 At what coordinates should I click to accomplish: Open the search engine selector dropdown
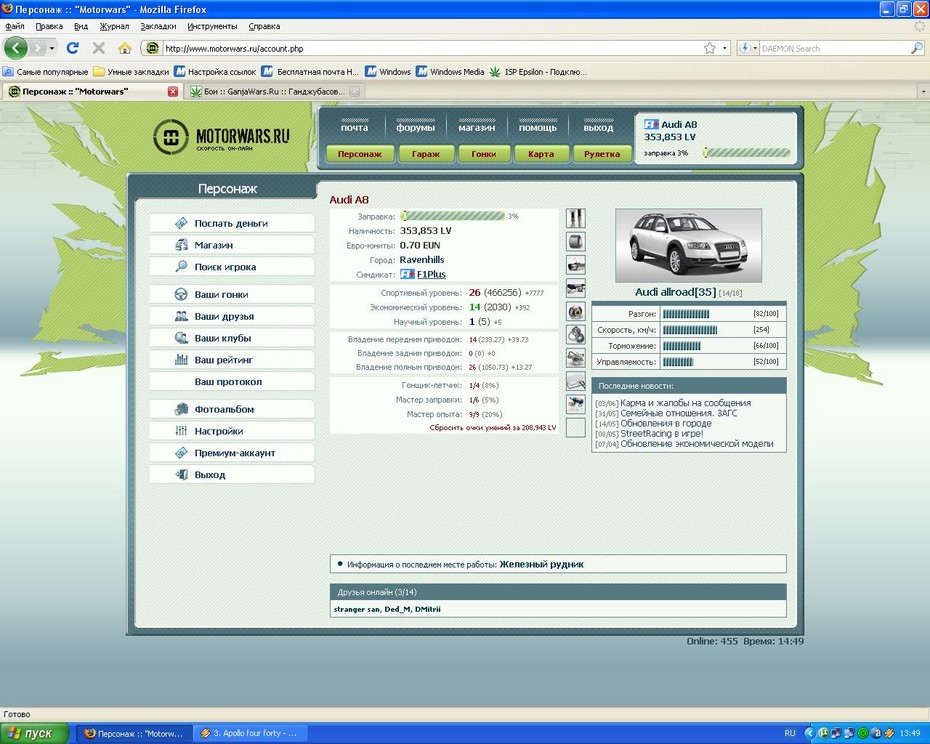click(749, 49)
